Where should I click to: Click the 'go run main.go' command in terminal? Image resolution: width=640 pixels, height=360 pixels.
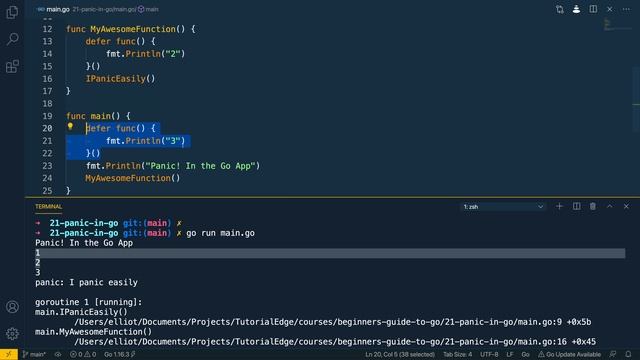click(220, 233)
